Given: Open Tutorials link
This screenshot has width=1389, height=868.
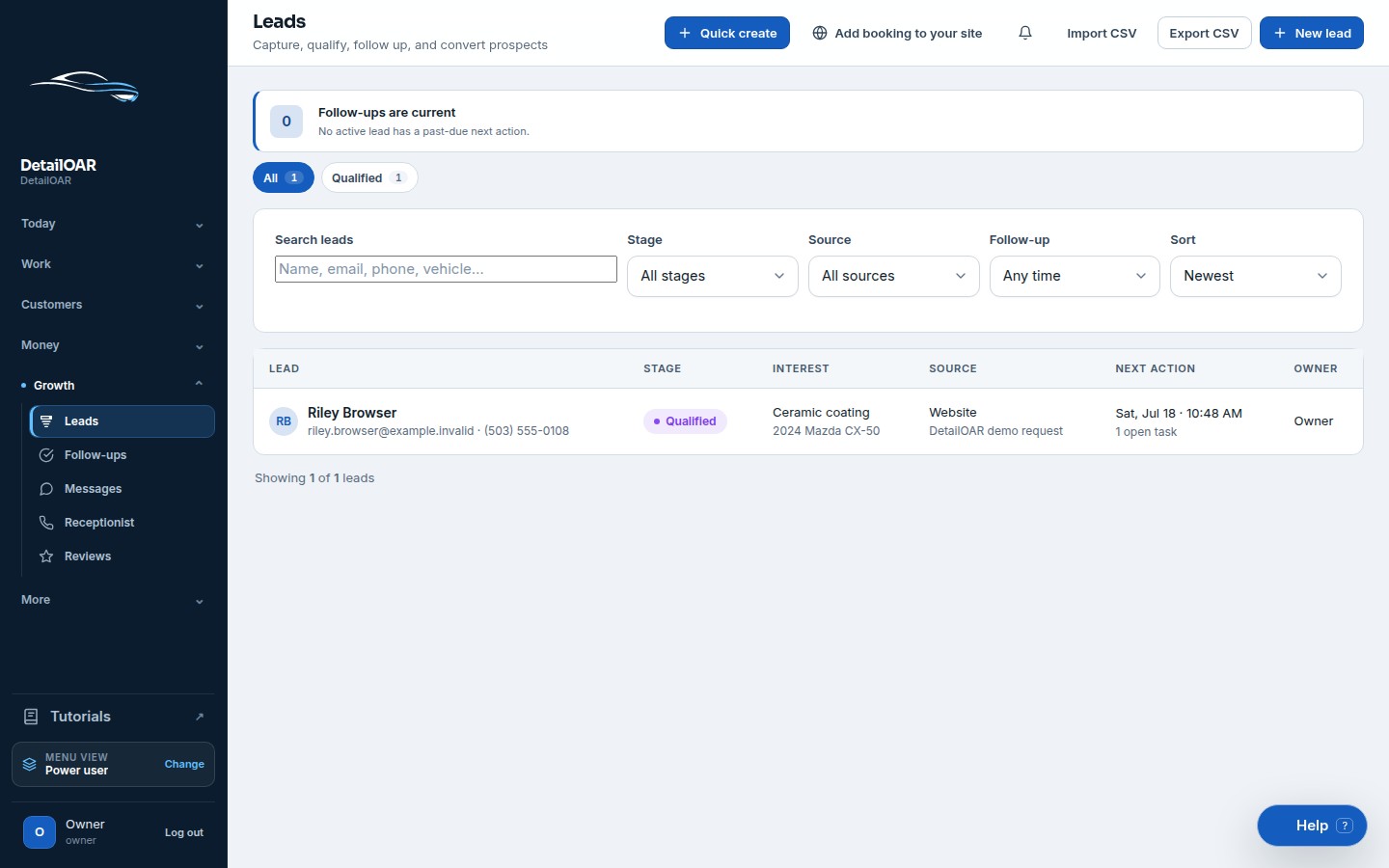Looking at the screenshot, I should (x=113, y=717).
